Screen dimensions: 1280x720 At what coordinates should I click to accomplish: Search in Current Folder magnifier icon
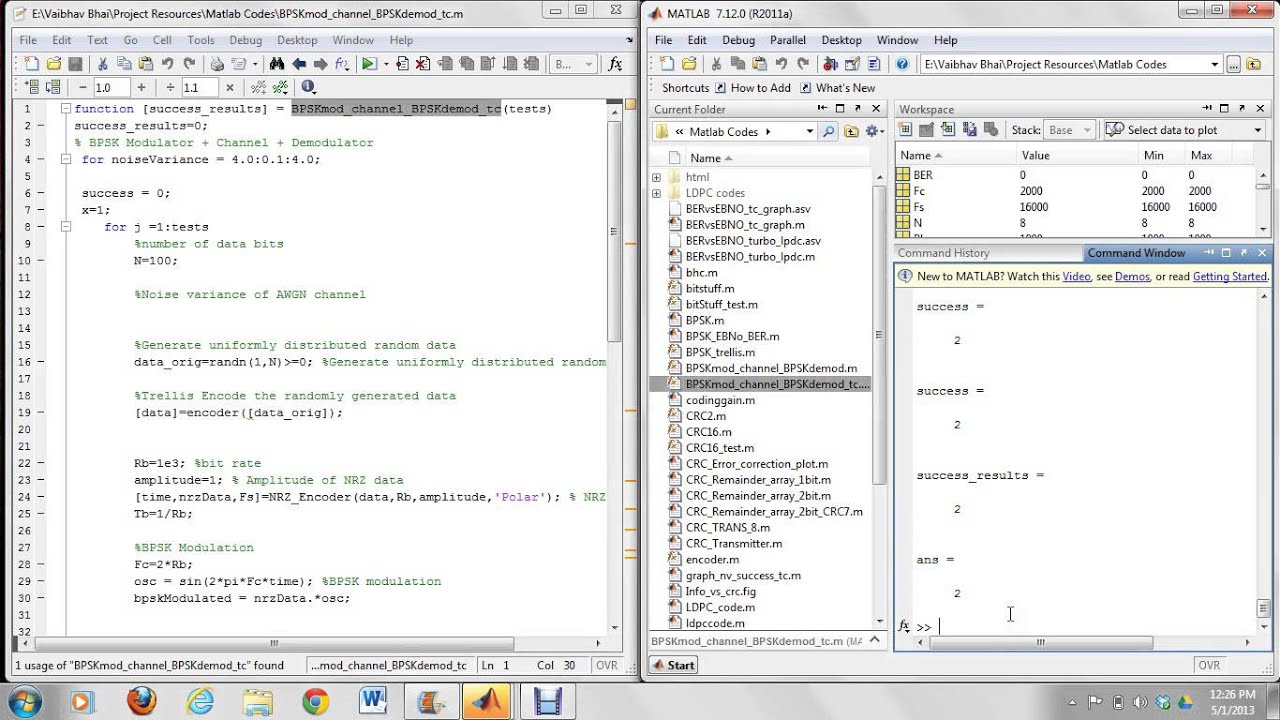(829, 131)
